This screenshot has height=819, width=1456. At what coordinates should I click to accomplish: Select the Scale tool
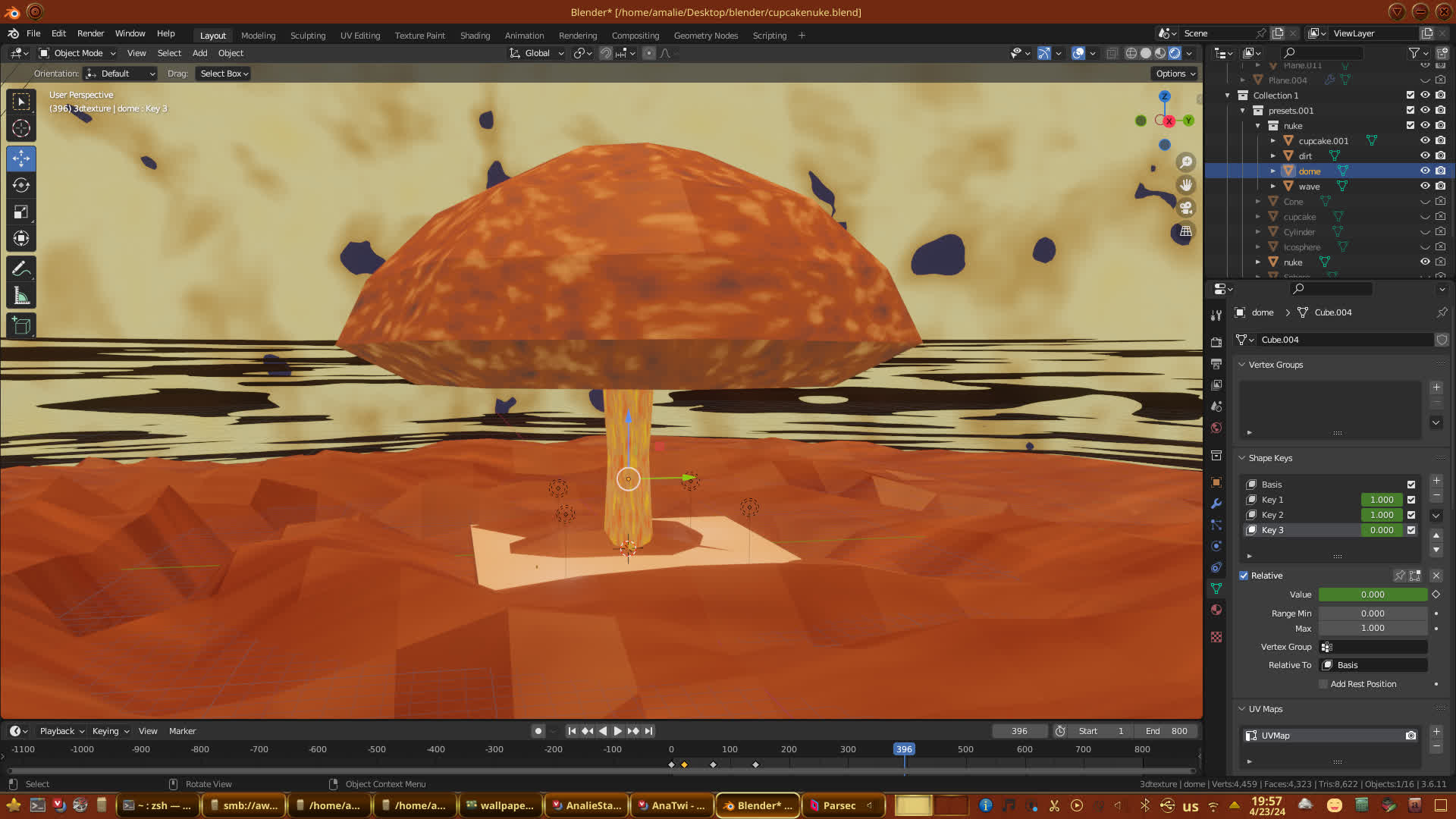pos(21,212)
